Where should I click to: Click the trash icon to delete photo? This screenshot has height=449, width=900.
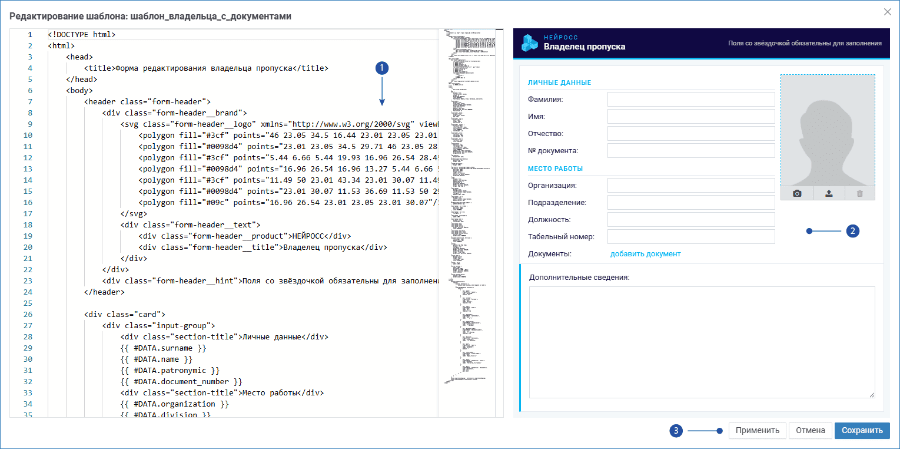pyautogui.click(x=859, y=193)
